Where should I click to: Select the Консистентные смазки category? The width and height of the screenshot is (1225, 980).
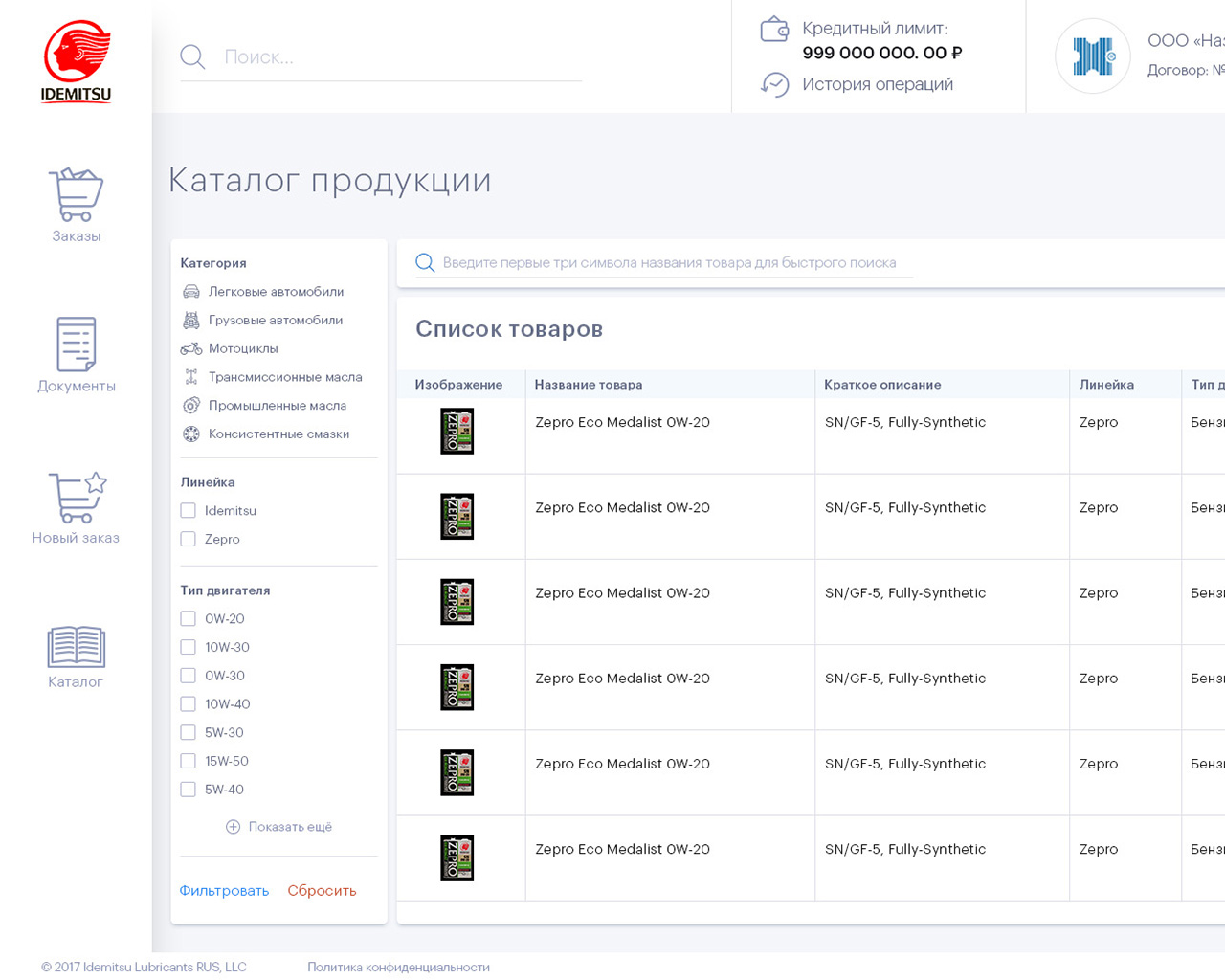[x=278, y=434]
